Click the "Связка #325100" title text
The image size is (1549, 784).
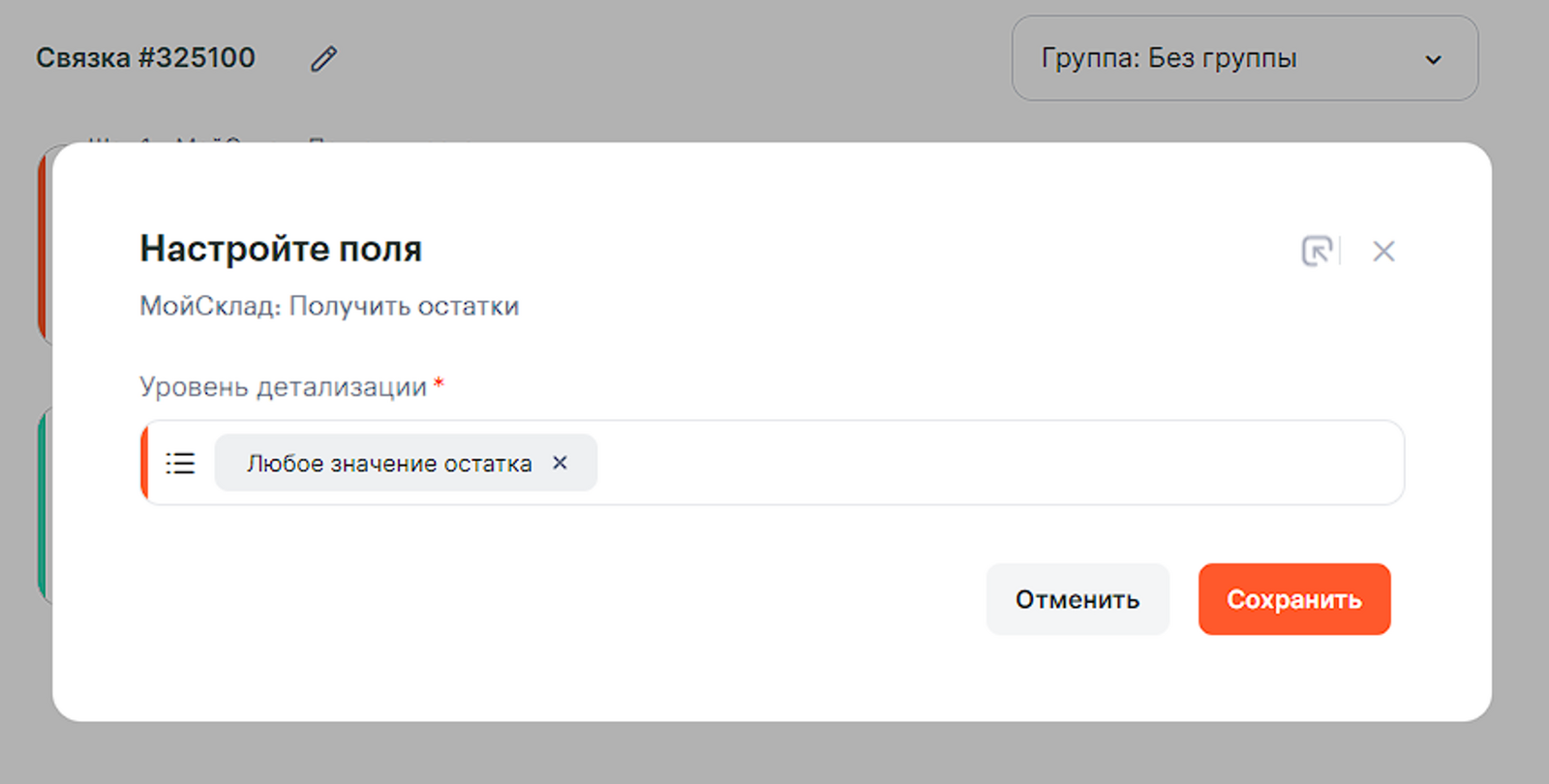(145, 58)
